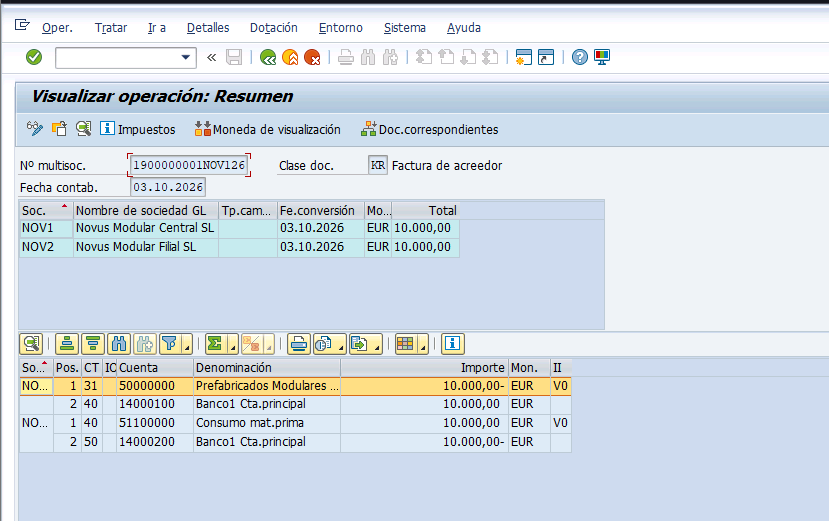Click the KR document class field

[378, 165]
